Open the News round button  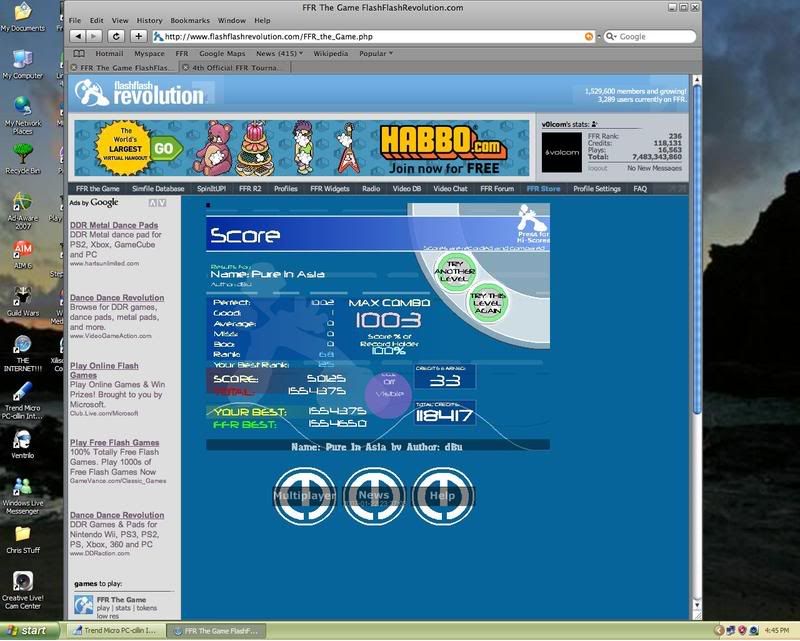(x=374, y=496)
